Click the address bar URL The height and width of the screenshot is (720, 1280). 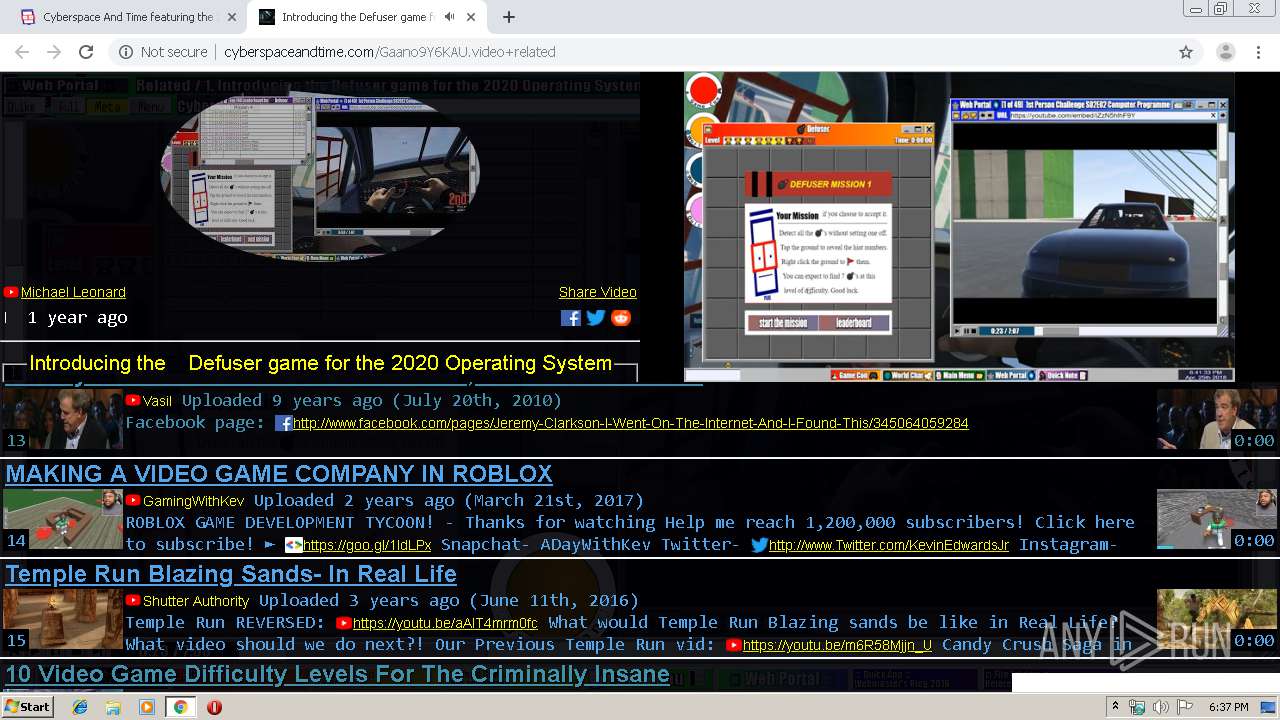pyautogui.click(x=389, y=52)
